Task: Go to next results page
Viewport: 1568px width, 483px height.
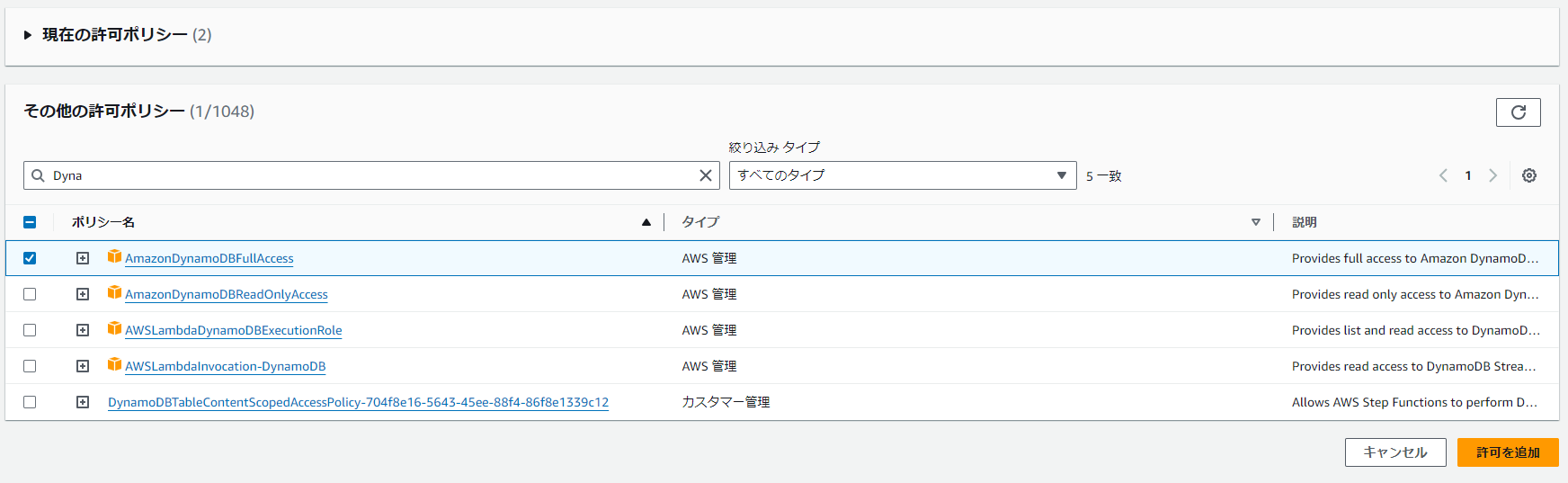Action: click(x=1492, y=175)
